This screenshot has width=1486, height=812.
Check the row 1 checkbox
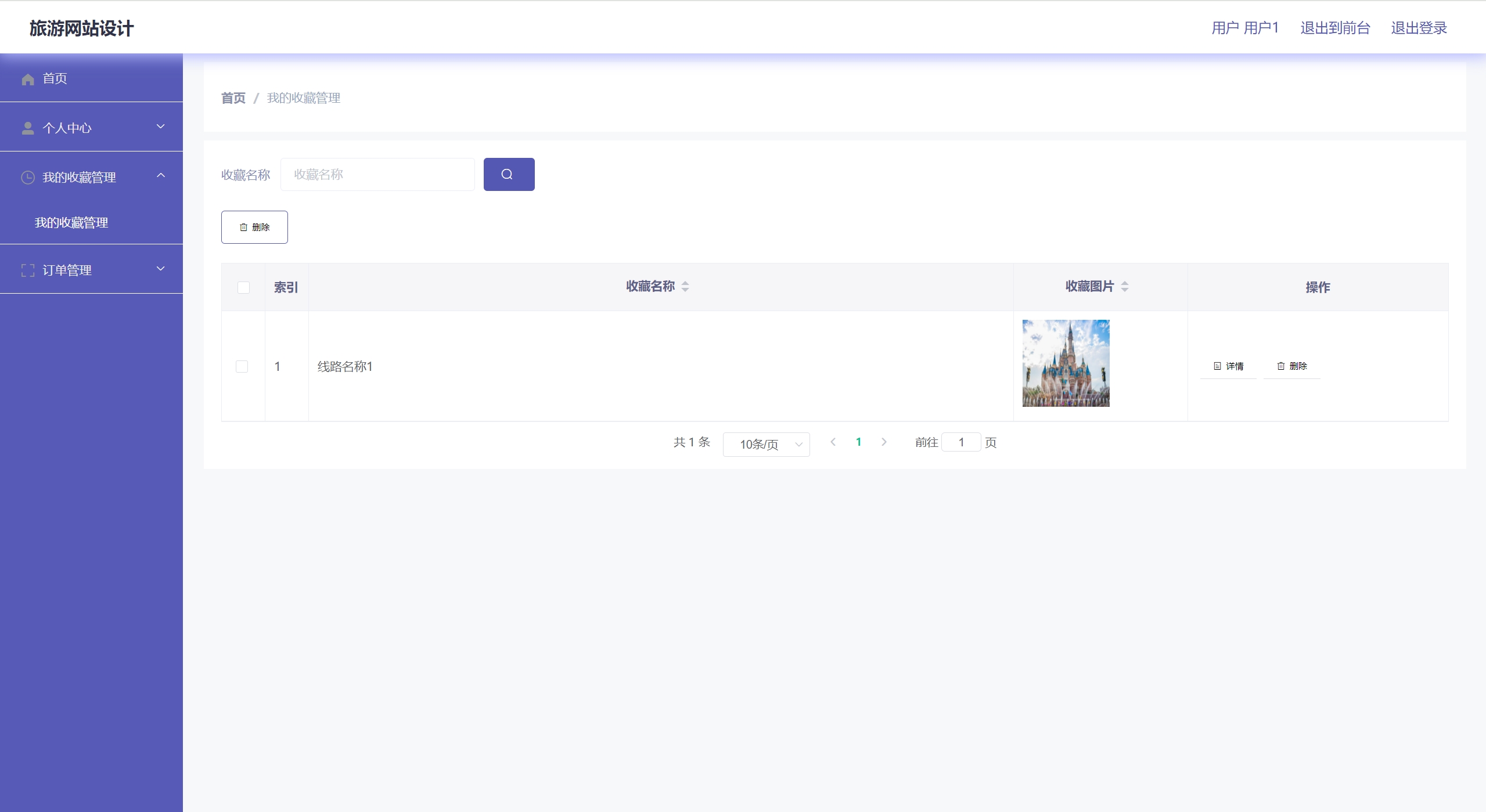[242, 366]
